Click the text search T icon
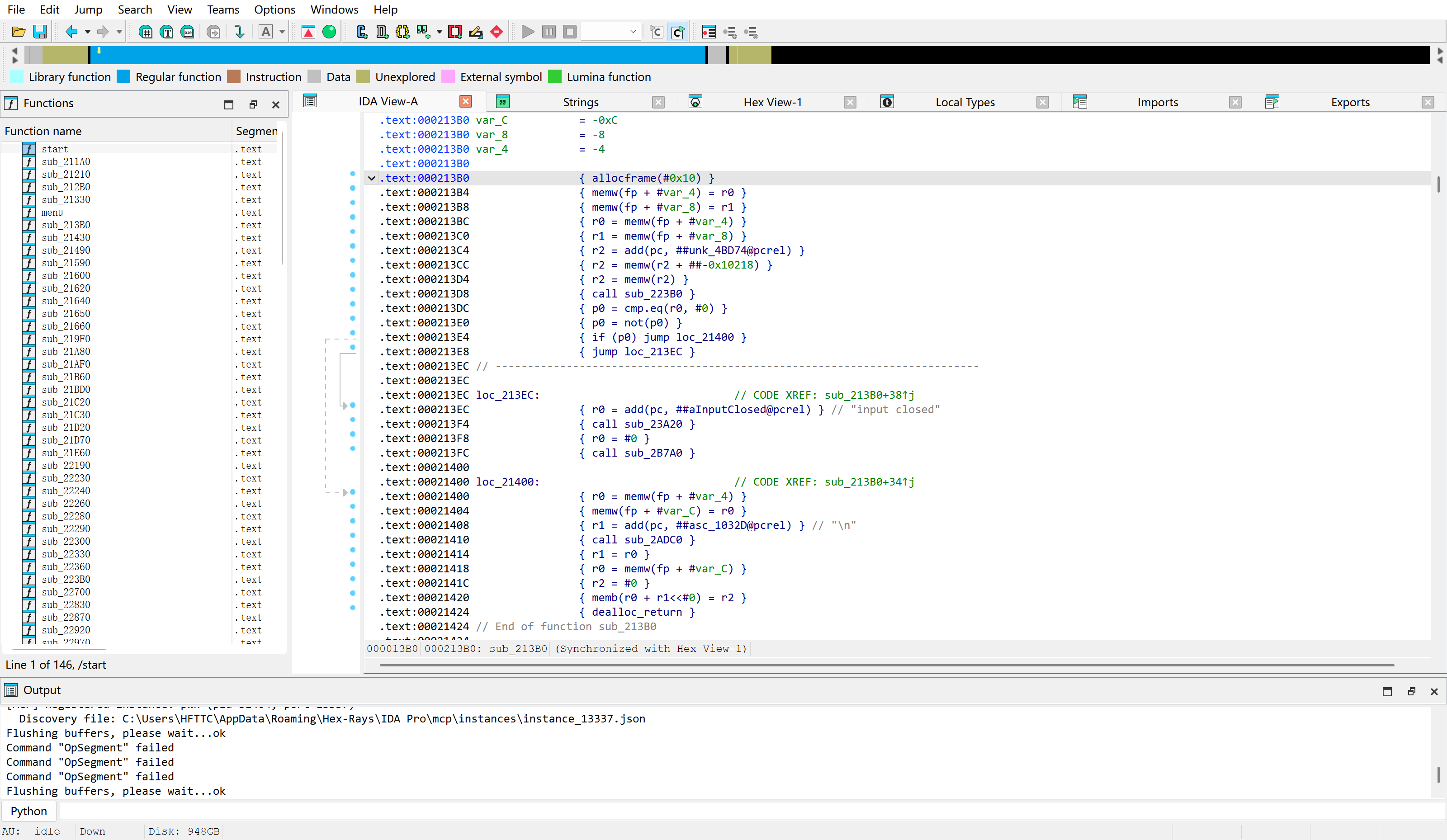The image size is (1447, 840). [x=166, y=32]
